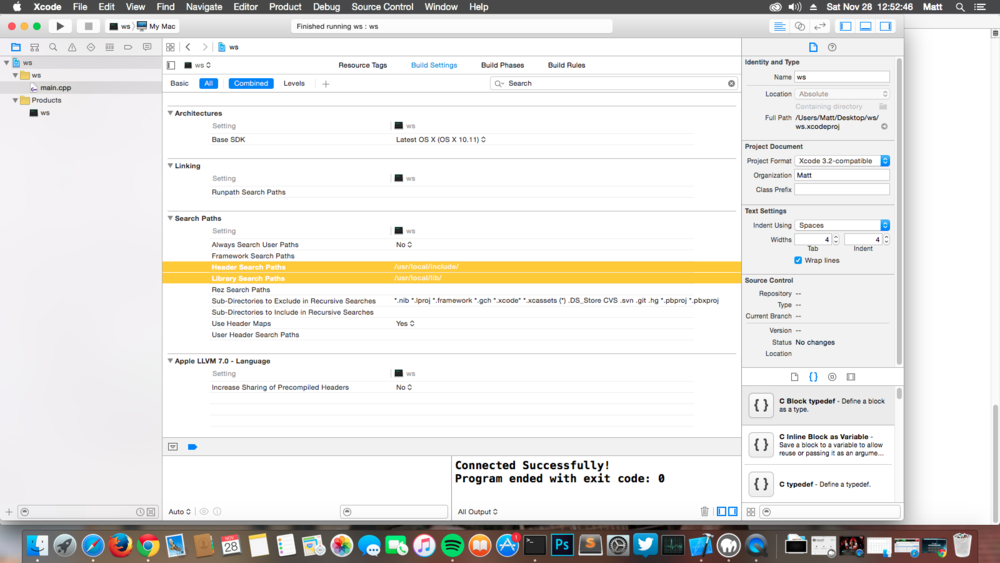The image size is (1000, 563).
Task: Open the Breakpoint navigator icon
Action: pyautogui.click(x=128, y=47)
